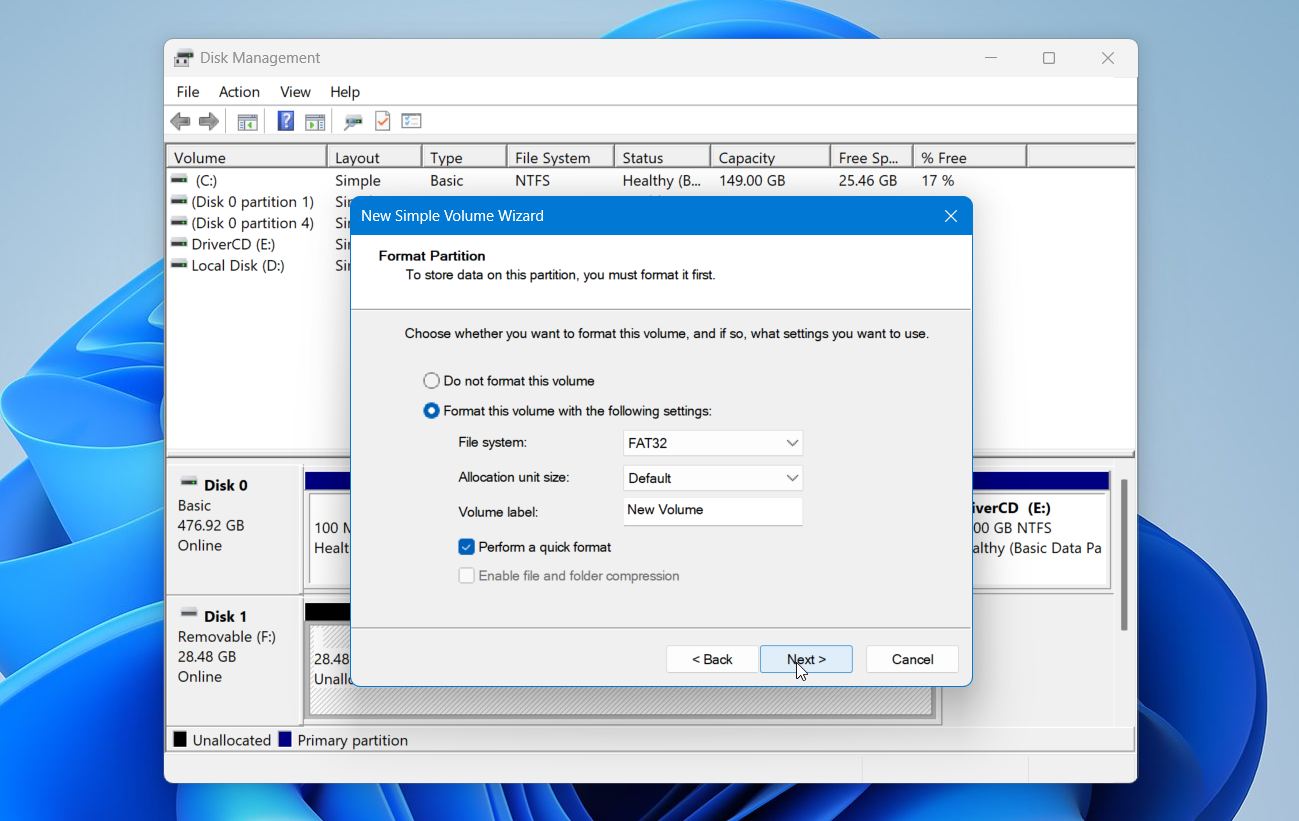The width and height of the screenshot is (1299, 821).
Task: Toggle the Show/Hide Action Pane toolbar icon
Action: (315, 122)
